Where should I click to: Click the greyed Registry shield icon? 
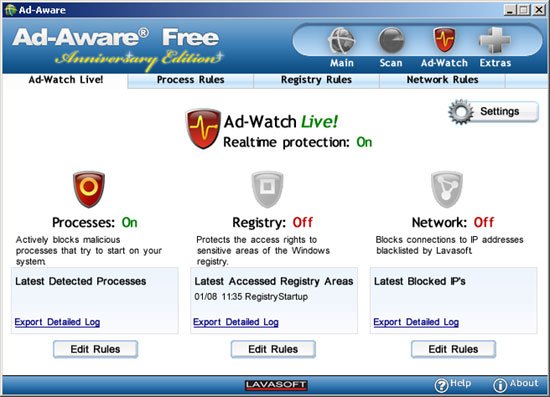(267, 189)
